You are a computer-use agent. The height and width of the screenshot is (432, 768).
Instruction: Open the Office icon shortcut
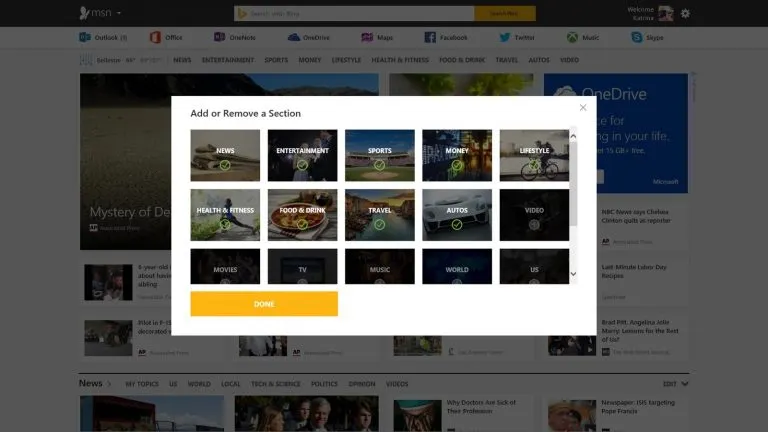pyautogui.click(x=155, y=37)
